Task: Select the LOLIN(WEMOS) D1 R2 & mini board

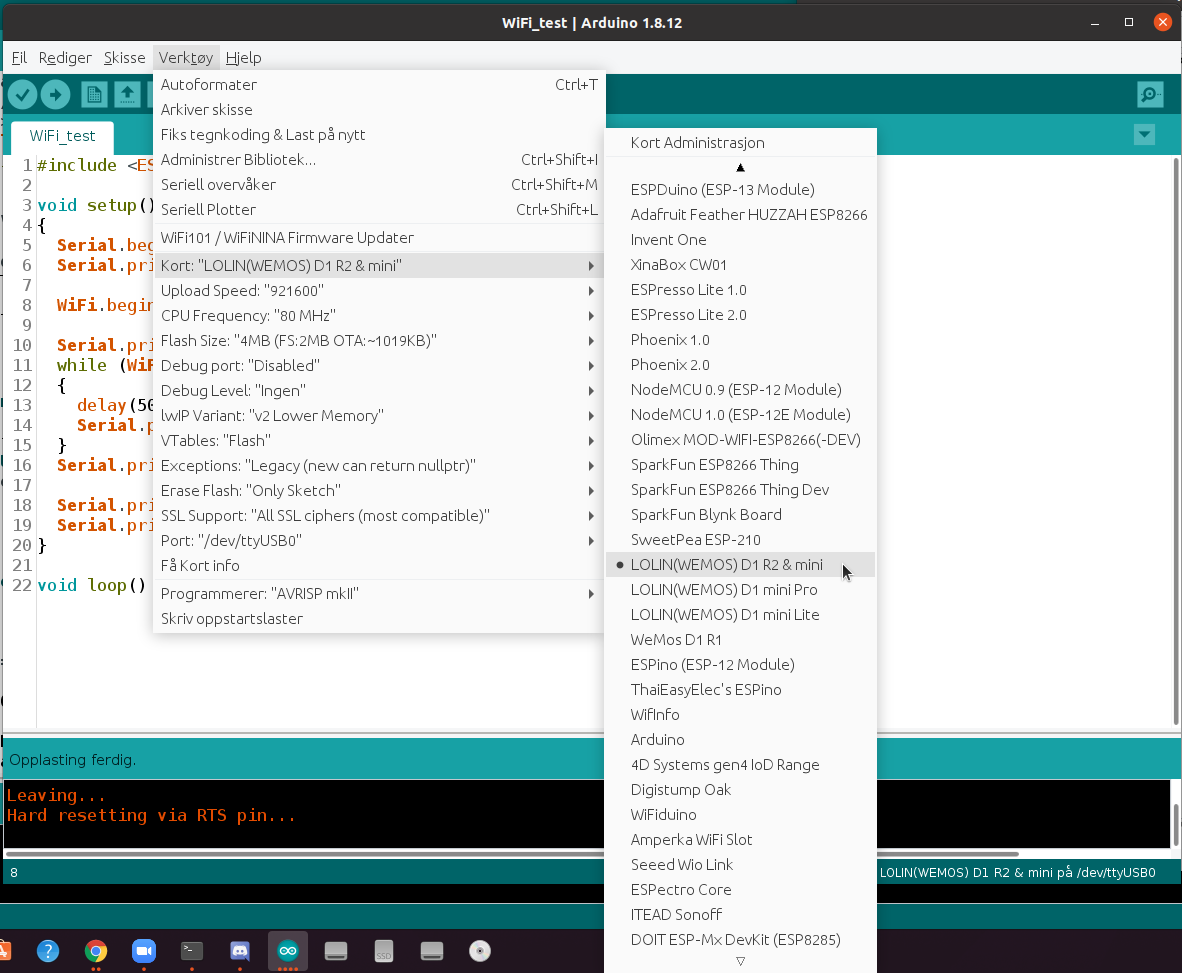Action: pos(740,565)
